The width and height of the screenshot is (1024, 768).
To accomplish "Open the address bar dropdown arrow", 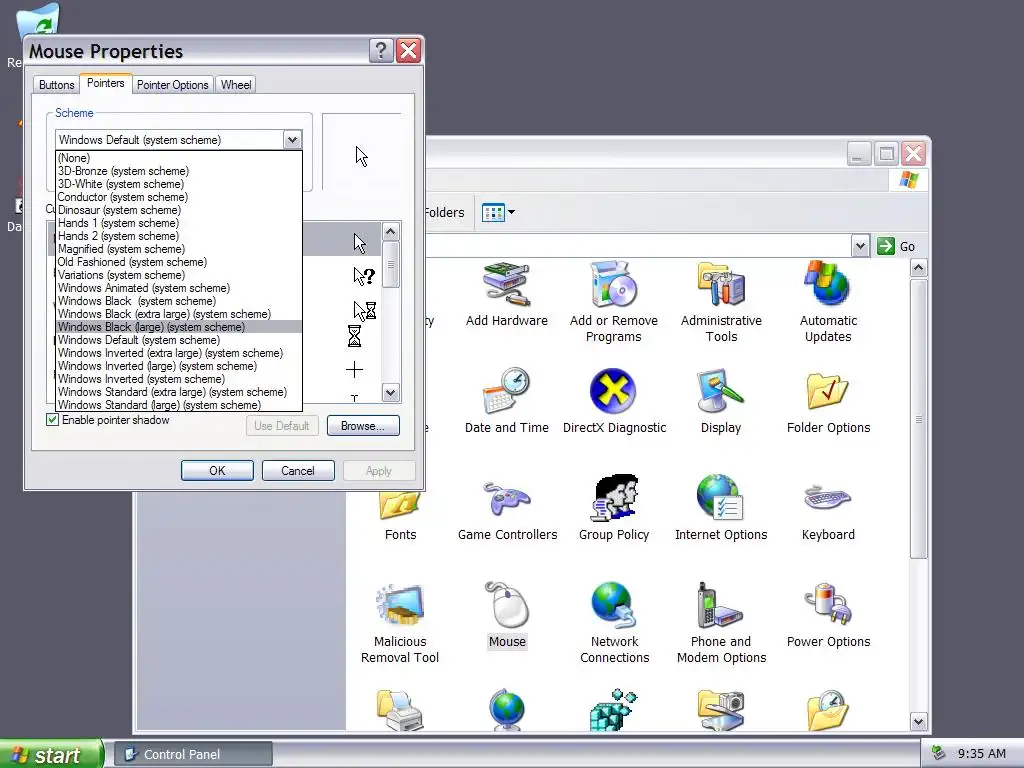I will coord(860,246).
